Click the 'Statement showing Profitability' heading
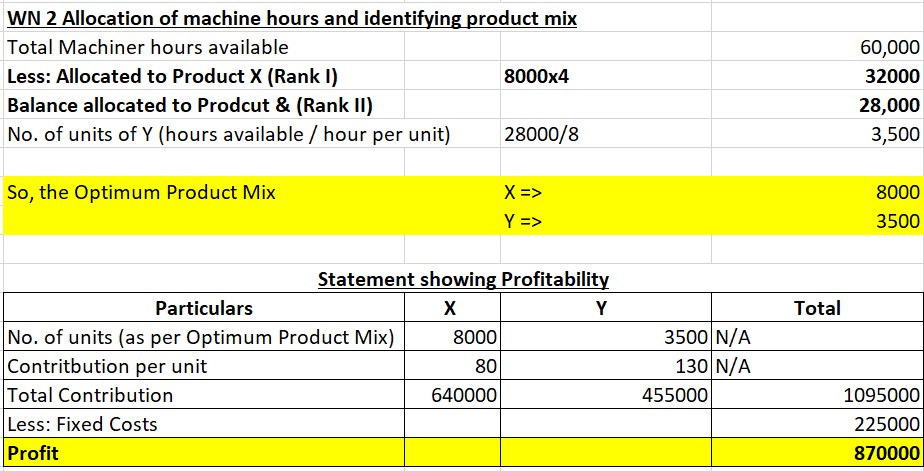This screenshot has width=924, height=471. (x=462, y=279)
